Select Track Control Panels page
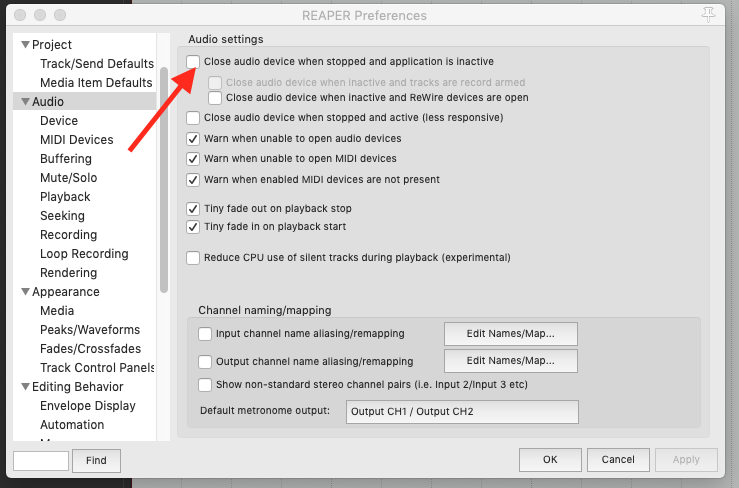The image size is (739, 488). point(98,368)
